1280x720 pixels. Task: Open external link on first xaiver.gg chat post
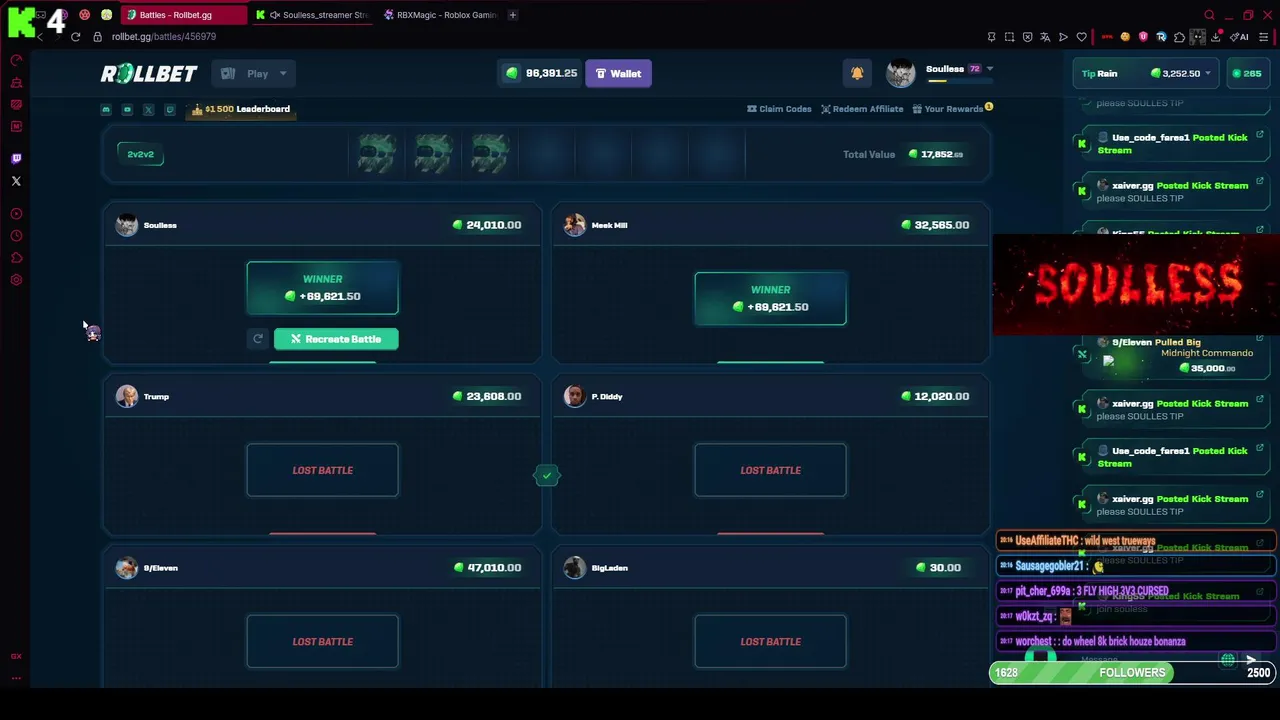pyautogui.click(x=1260, y=182)
